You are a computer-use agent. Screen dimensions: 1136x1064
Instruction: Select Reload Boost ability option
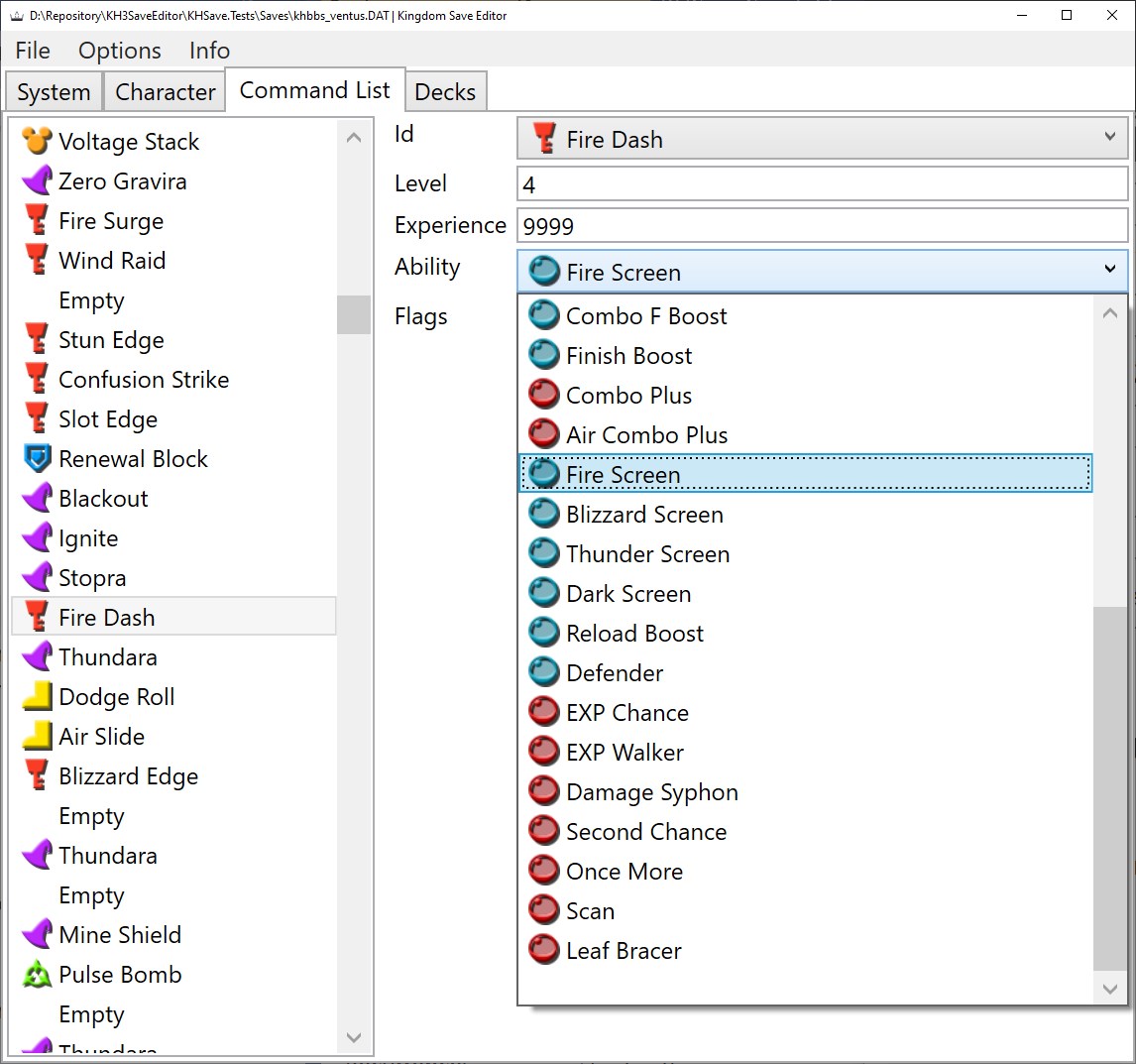[x=805, y=634]
